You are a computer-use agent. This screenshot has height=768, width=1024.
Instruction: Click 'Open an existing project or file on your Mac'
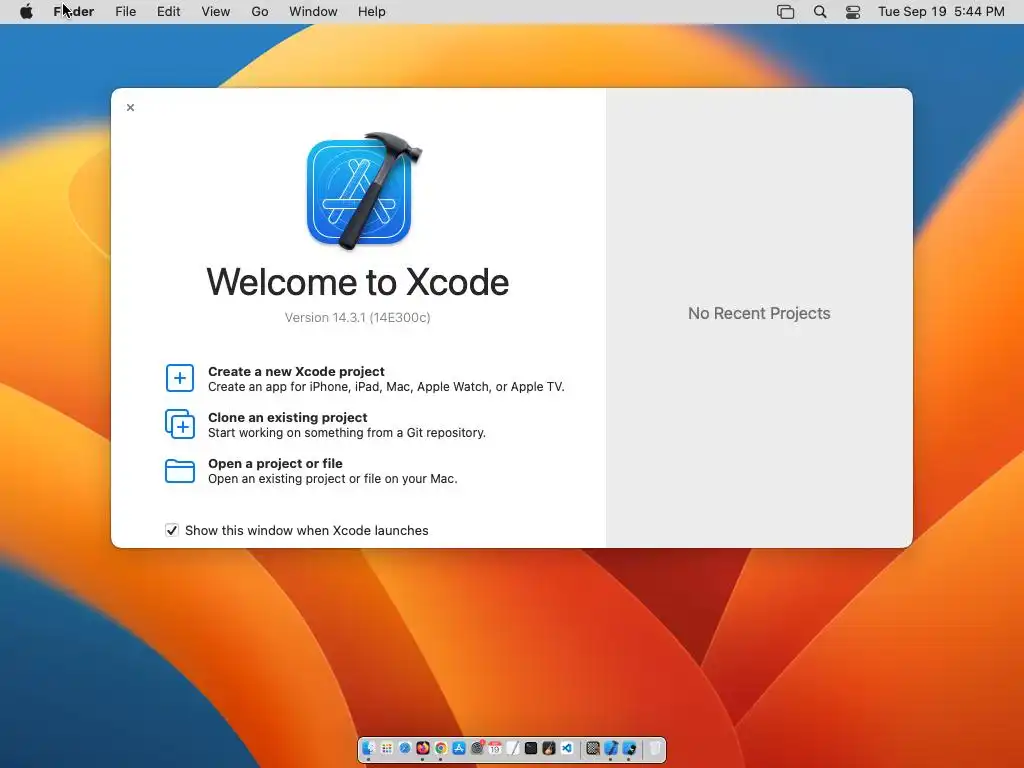(332, 479)
